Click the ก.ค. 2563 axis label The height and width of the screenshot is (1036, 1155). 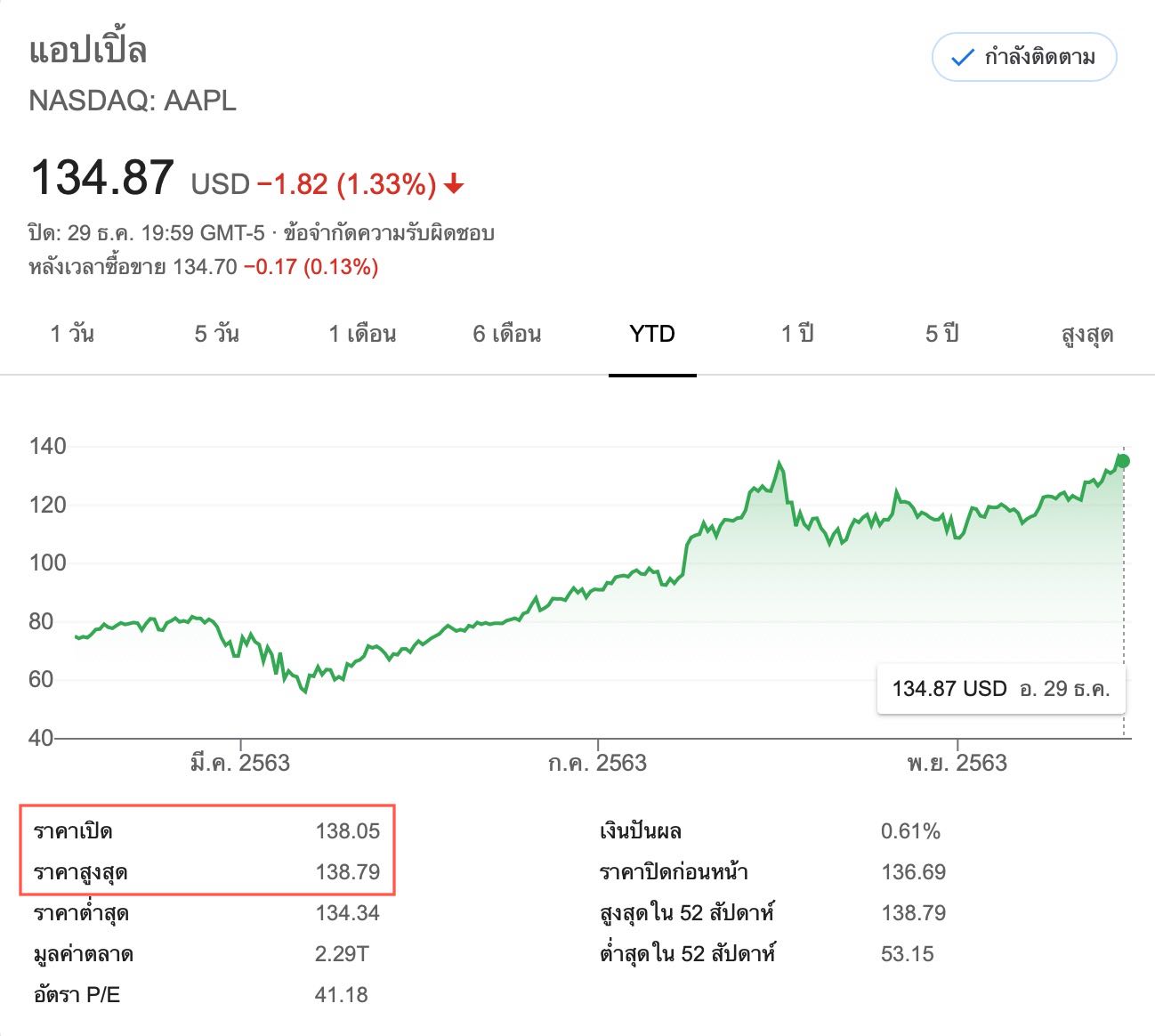click(x=597, y=763)
